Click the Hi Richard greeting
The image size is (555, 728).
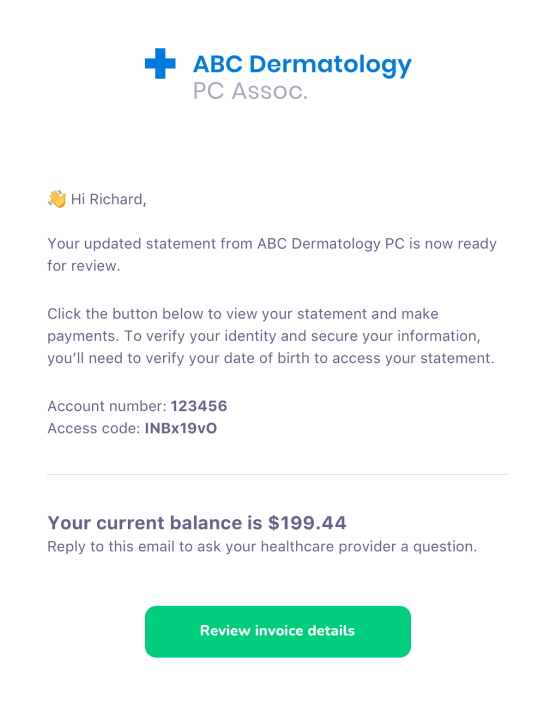pyautogui.click(x=108, y=199)
